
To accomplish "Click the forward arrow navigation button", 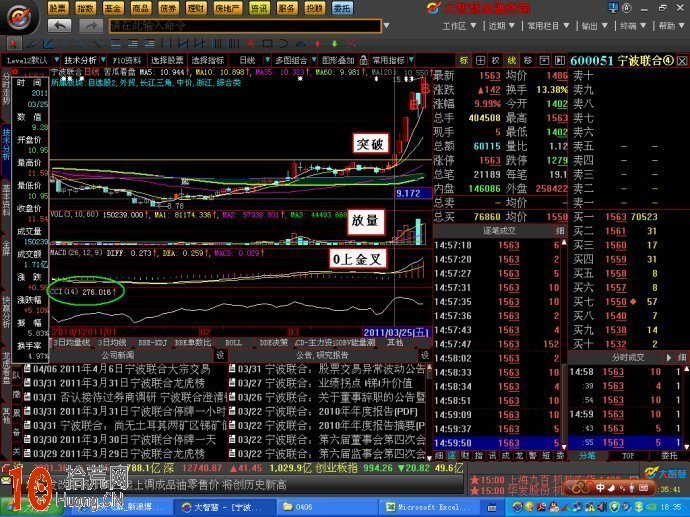I will pos(91,26).
